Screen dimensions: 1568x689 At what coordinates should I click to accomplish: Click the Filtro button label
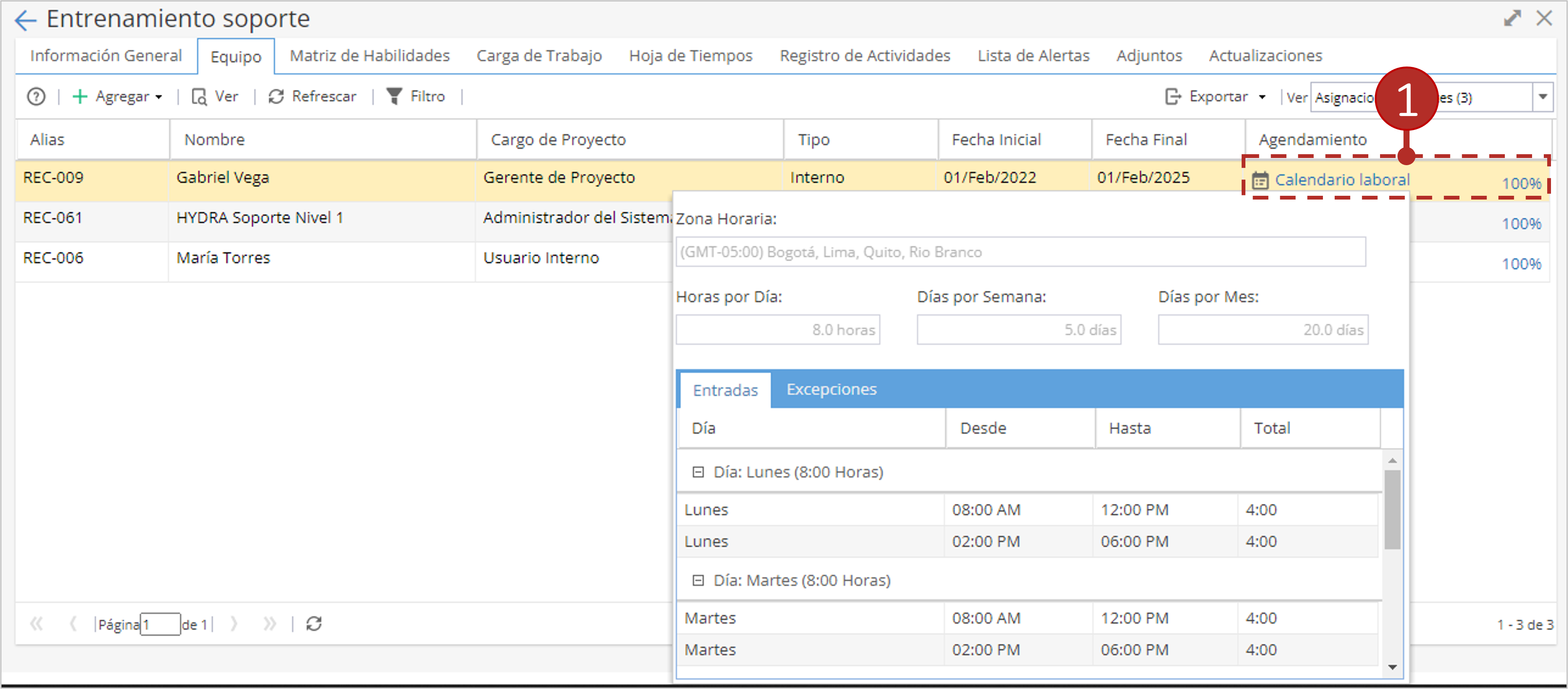[427, 96]
